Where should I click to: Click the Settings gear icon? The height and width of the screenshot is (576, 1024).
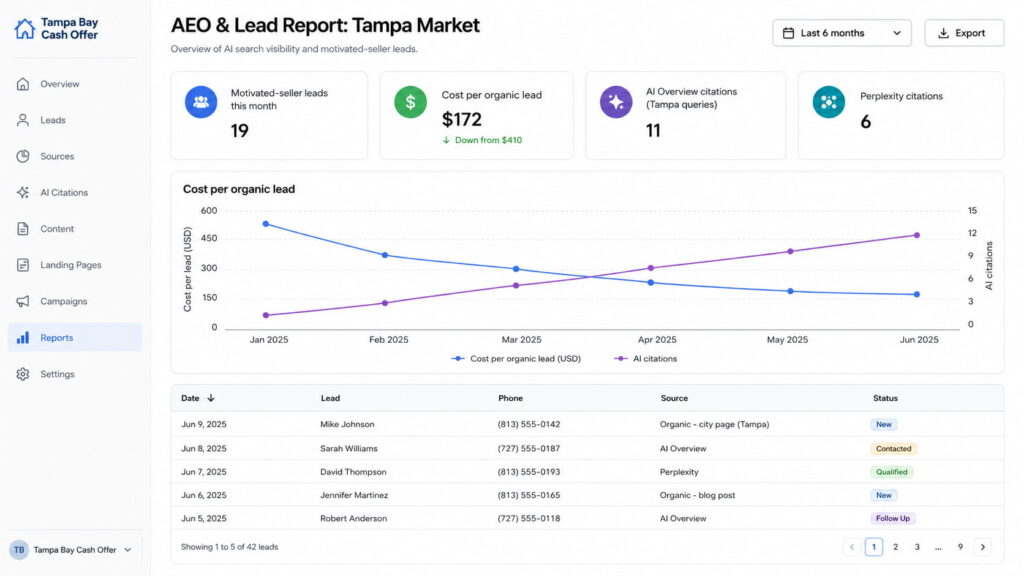[23, 374]
